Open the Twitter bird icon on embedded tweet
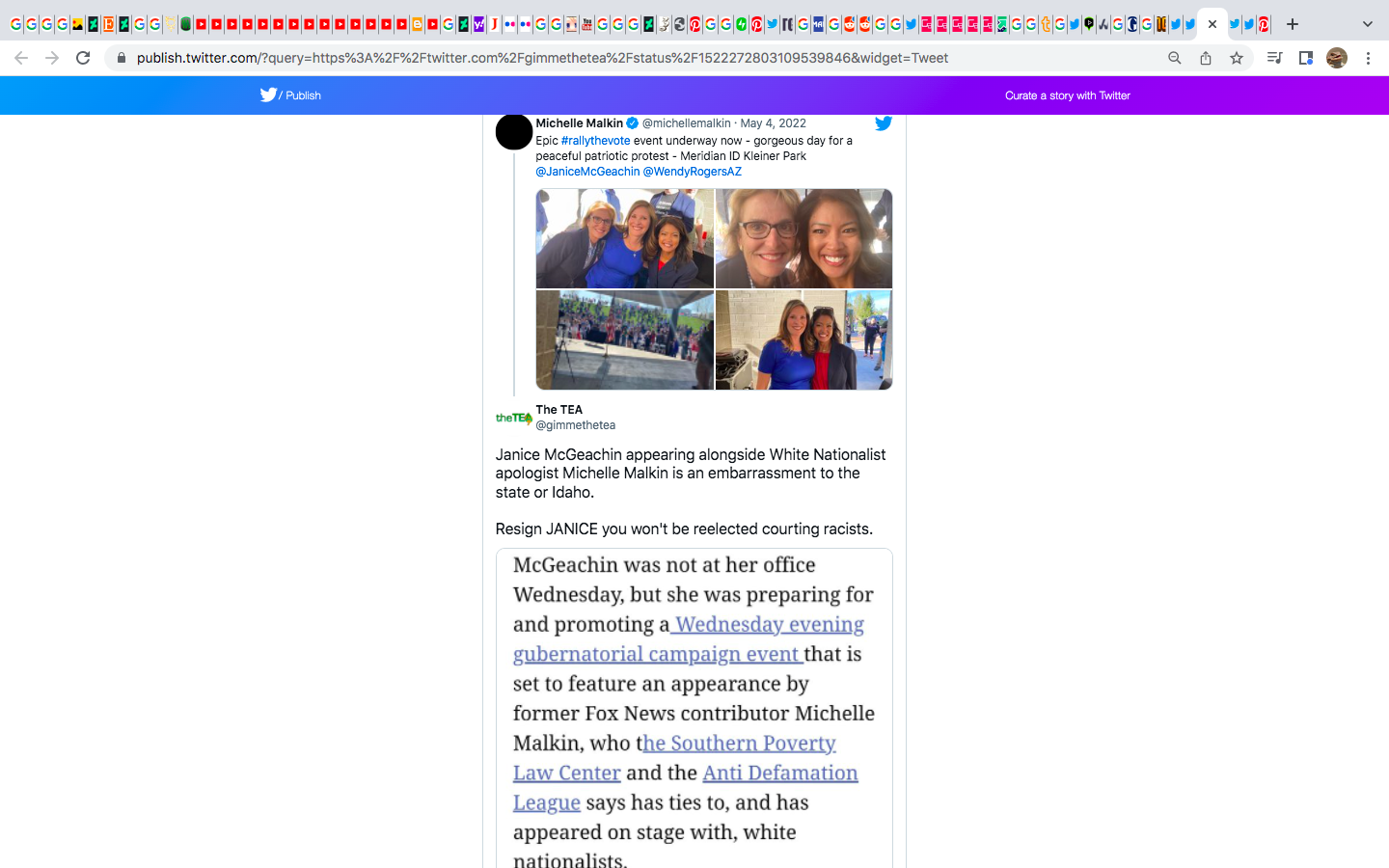Viewport: 1389px width, 868px height. [883, 122]
